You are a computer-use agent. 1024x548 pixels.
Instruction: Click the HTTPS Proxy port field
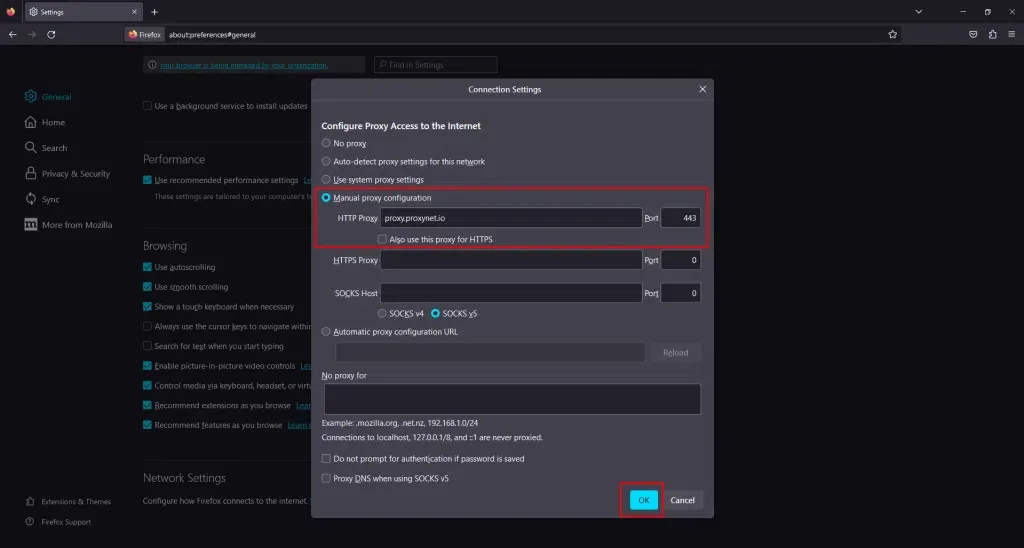coord(680,260)
